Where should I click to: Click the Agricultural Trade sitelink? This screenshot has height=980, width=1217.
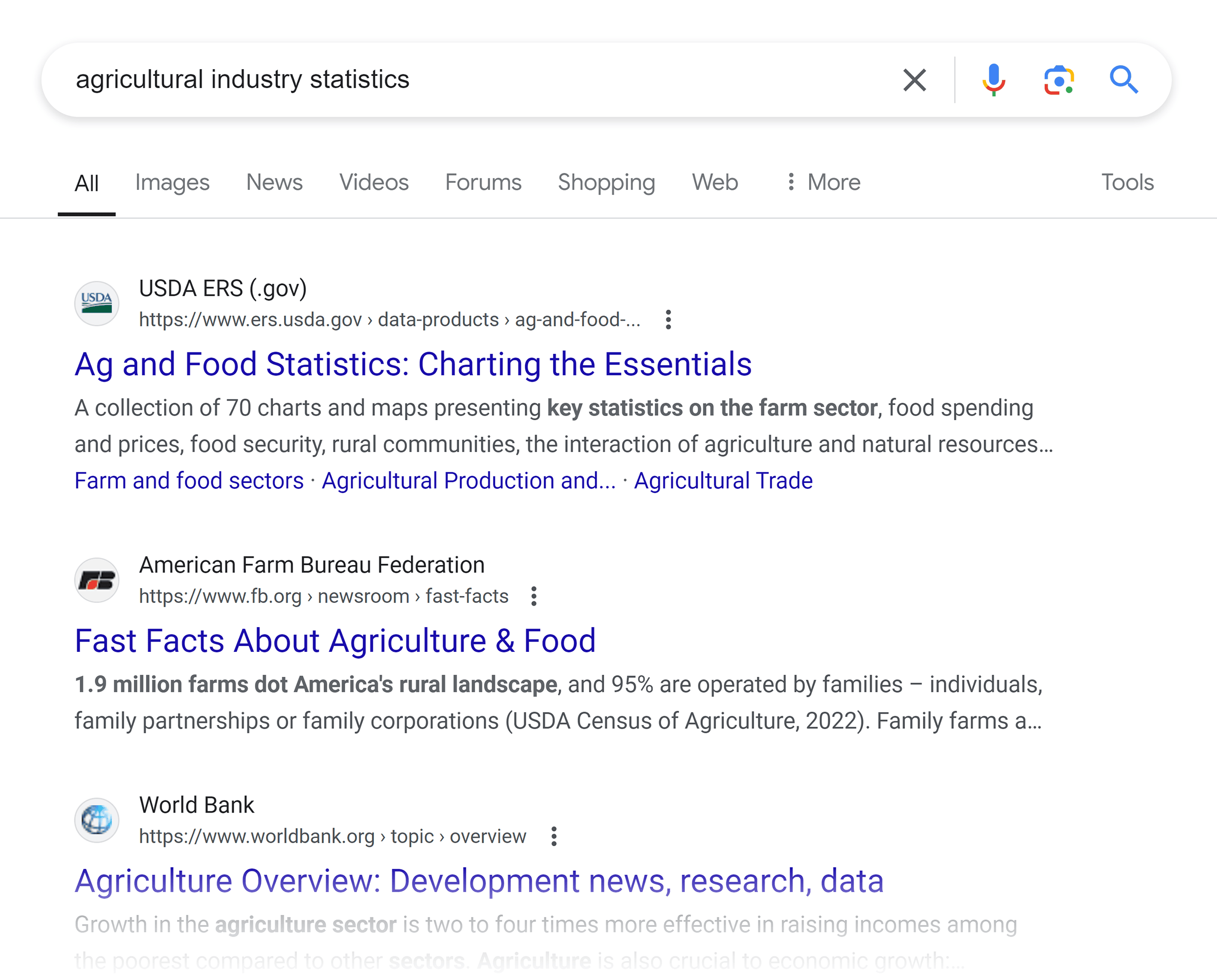pyautogui.click(x=723, y=481)
